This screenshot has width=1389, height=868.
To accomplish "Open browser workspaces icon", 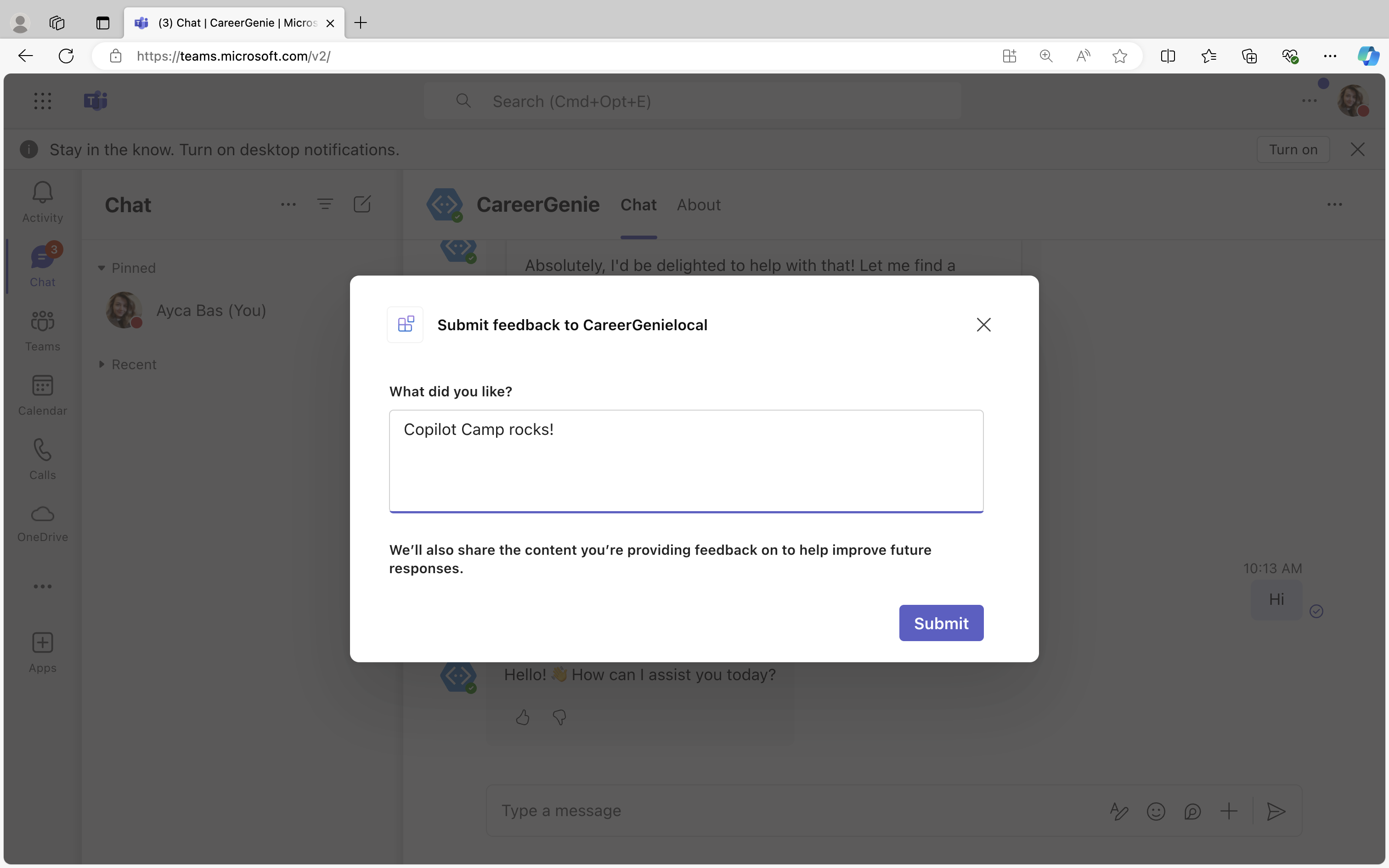I will (57, 23).
